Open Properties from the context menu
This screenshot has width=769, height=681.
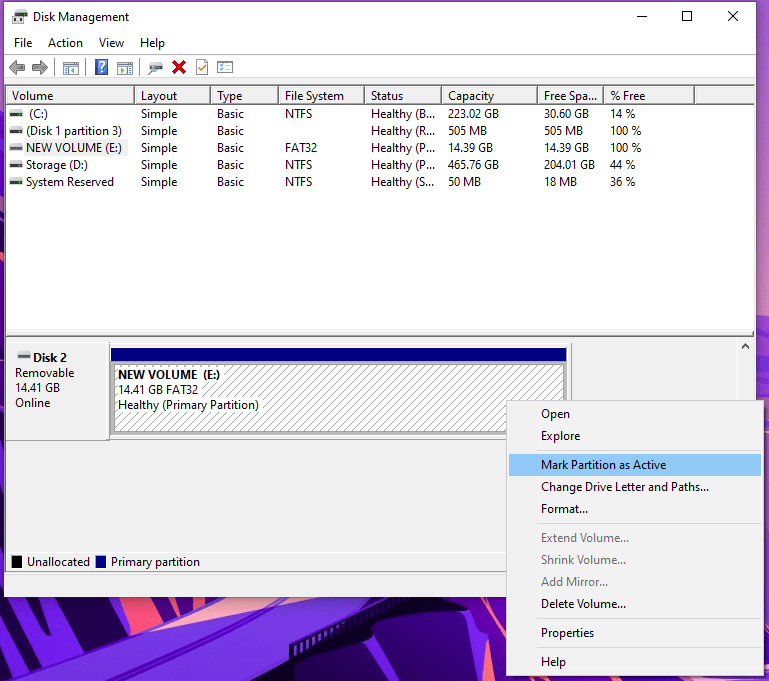coord(635,633)
